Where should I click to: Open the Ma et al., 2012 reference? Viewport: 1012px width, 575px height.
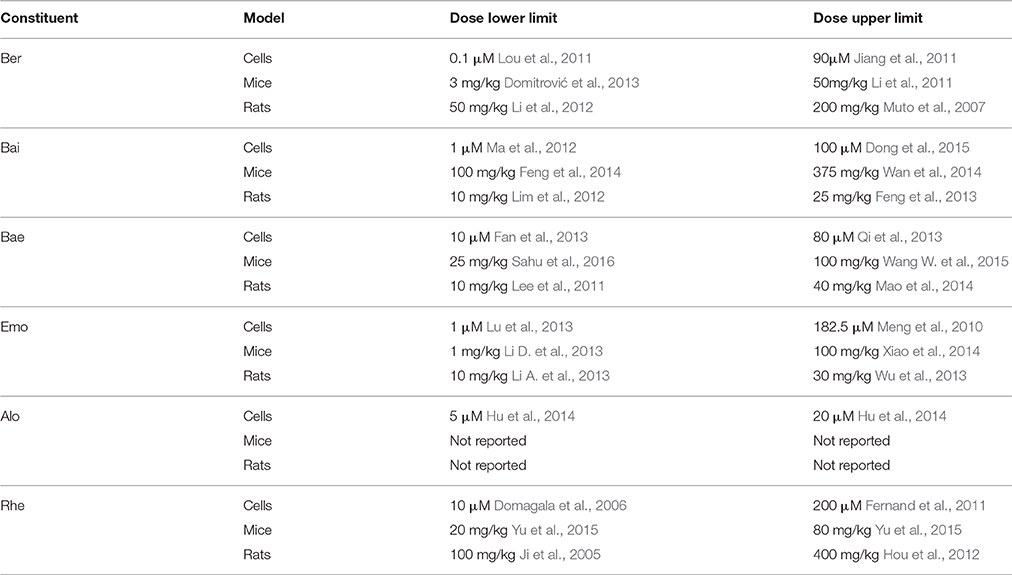531,148
